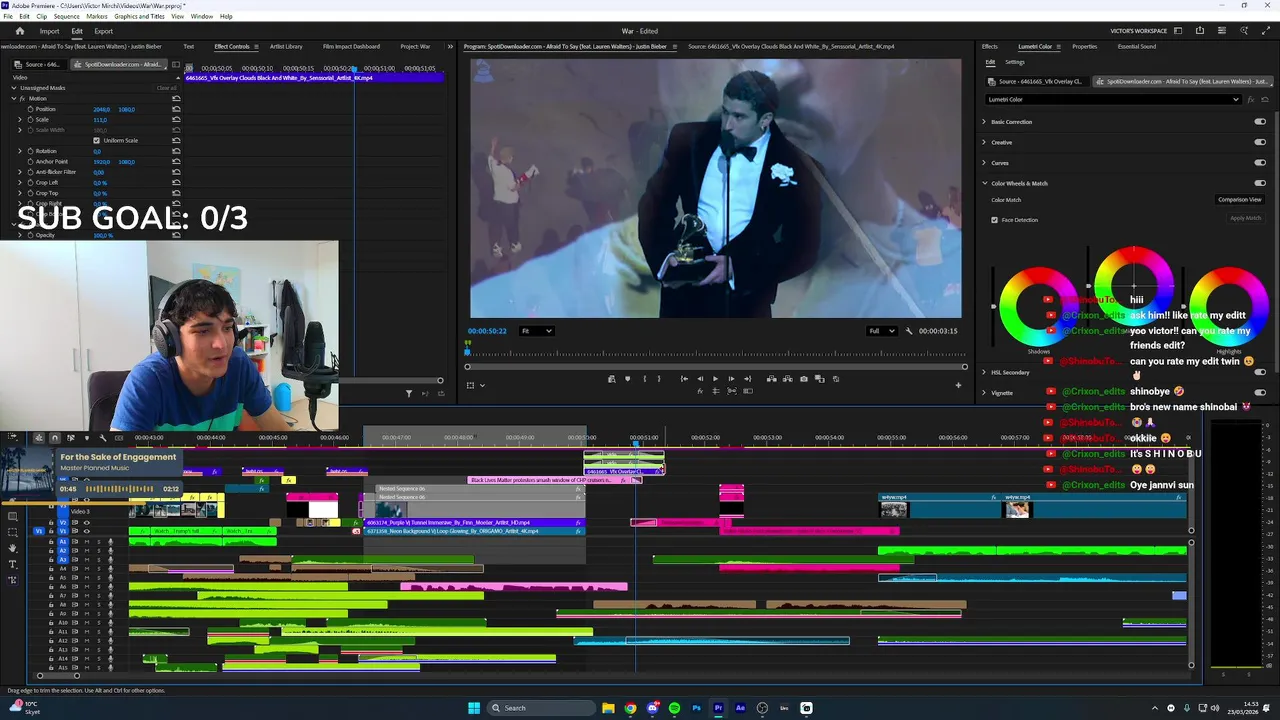This screenshot has height=720, width=1280.
Task: Open After Effects from Windows taskbar
Action: coord(740,708)
